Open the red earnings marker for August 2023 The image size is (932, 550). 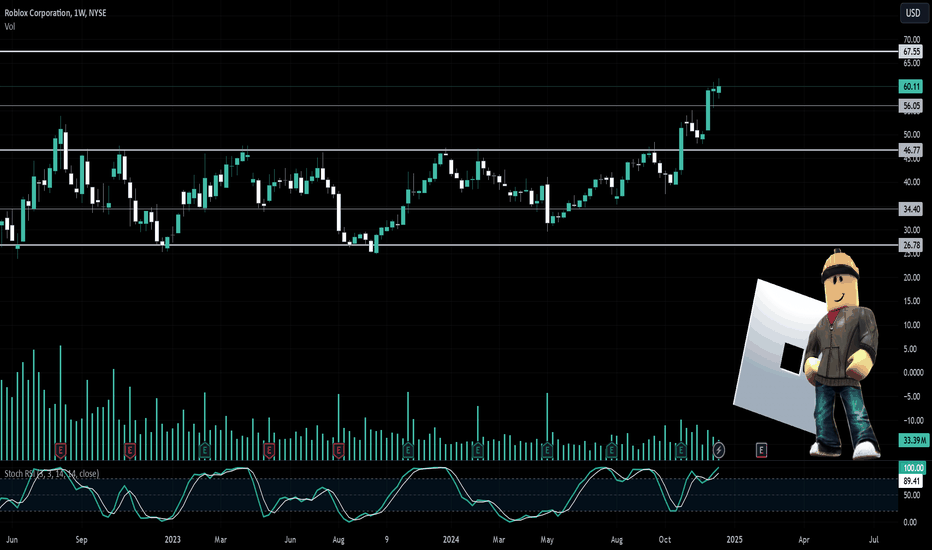click(x=338, y=450)
